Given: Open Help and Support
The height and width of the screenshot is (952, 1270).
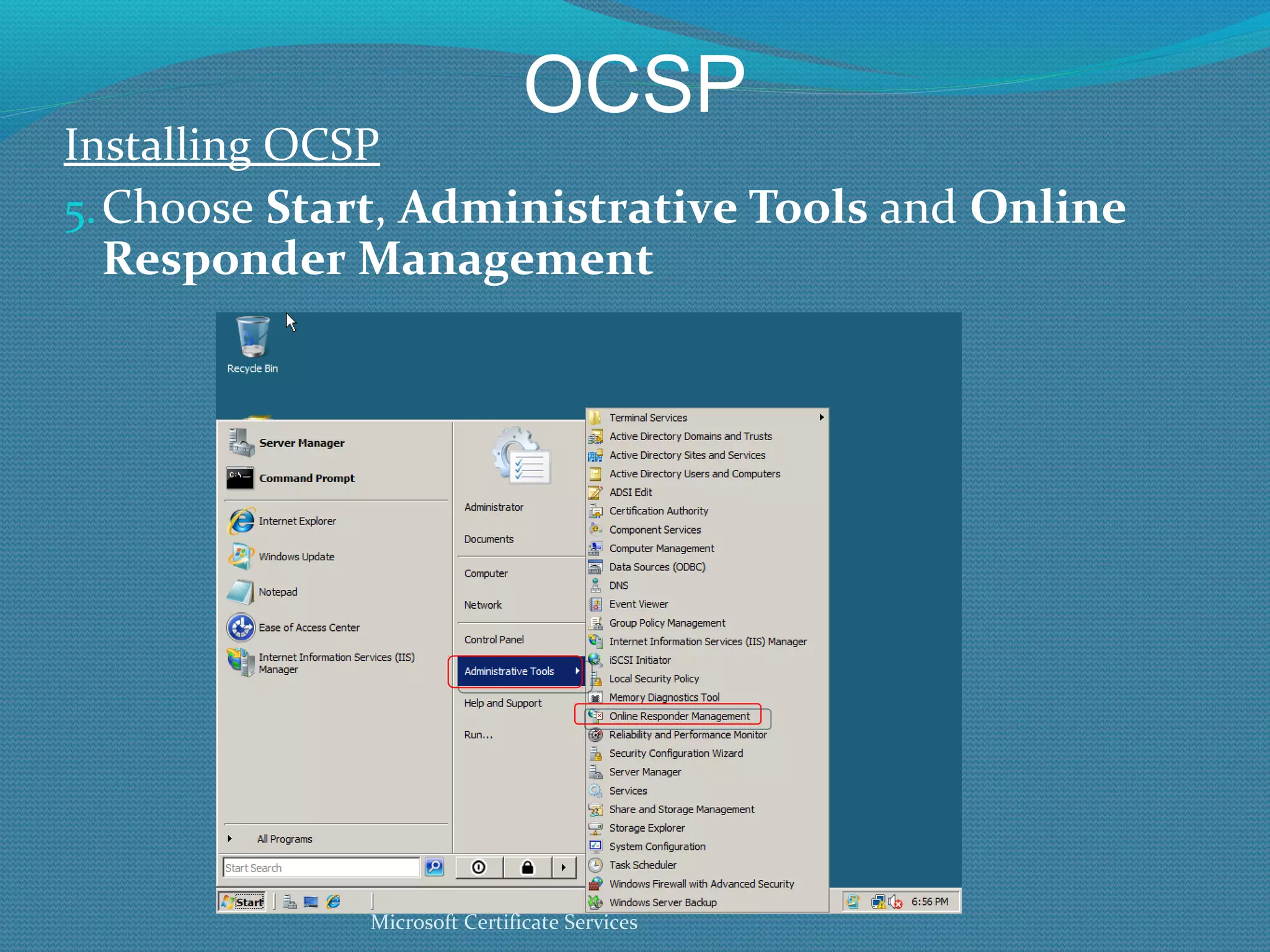Looking at the screenshot, I should pos(502,703).
